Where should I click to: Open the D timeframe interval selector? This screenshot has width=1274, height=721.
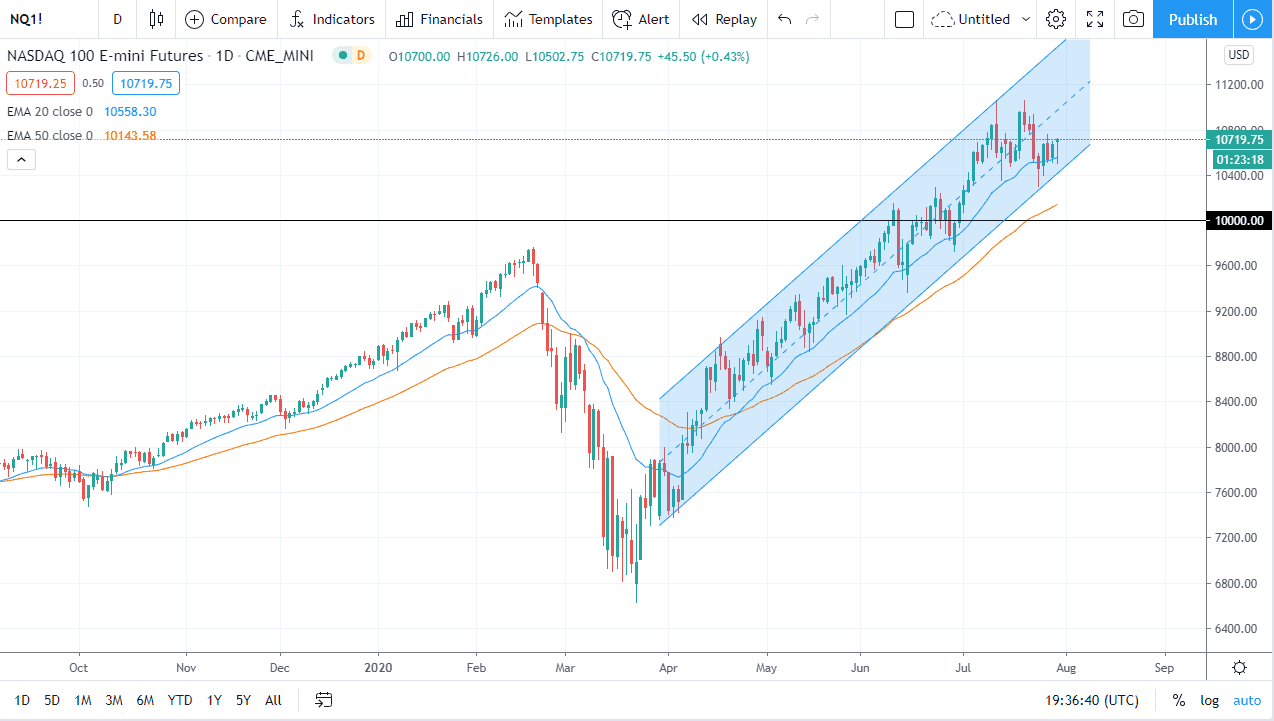point(117,19)
